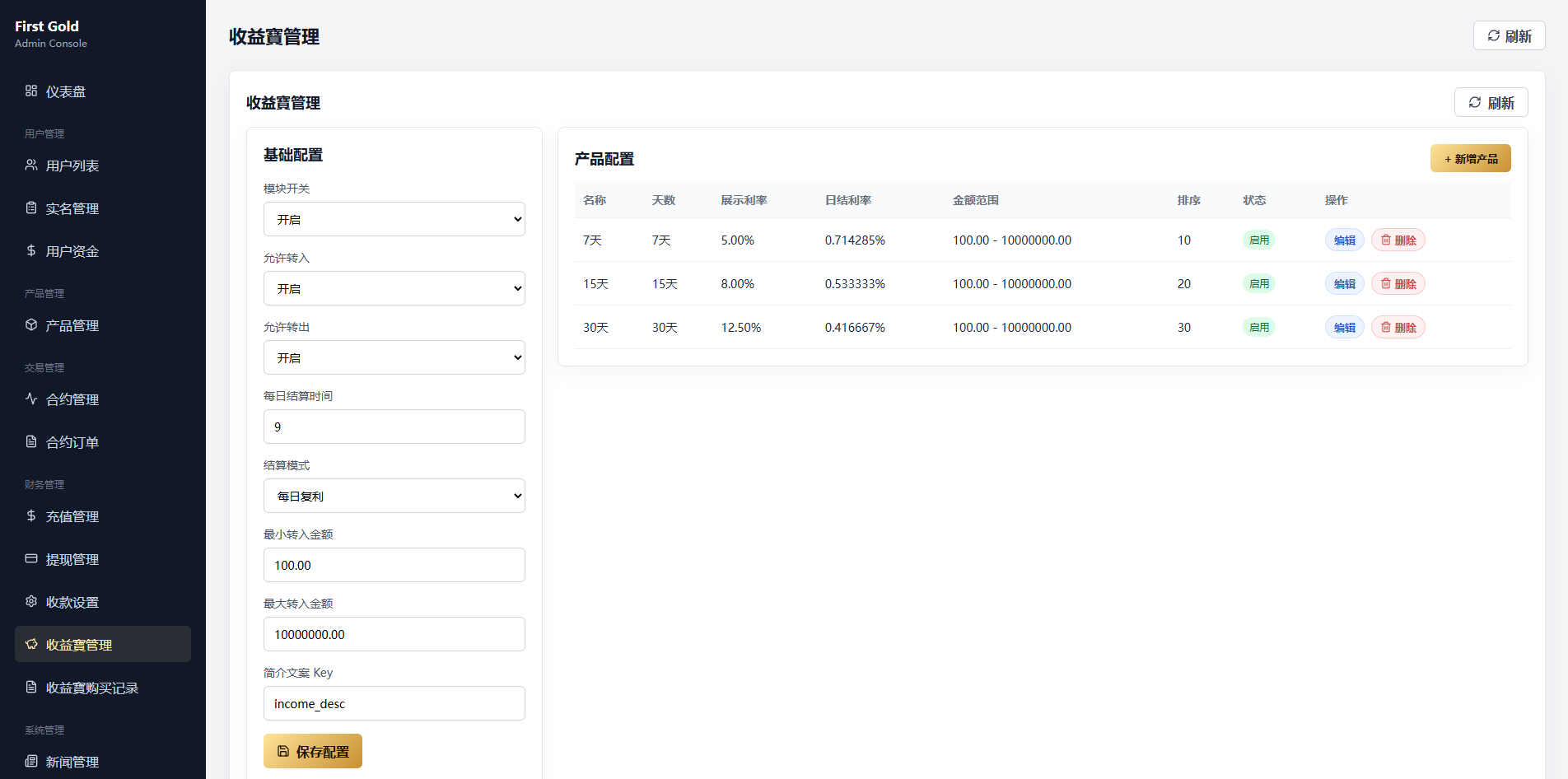Open 实名管理 in the sidebar
This screenshot has height=779, width=1568.
(x=103, y=208)
